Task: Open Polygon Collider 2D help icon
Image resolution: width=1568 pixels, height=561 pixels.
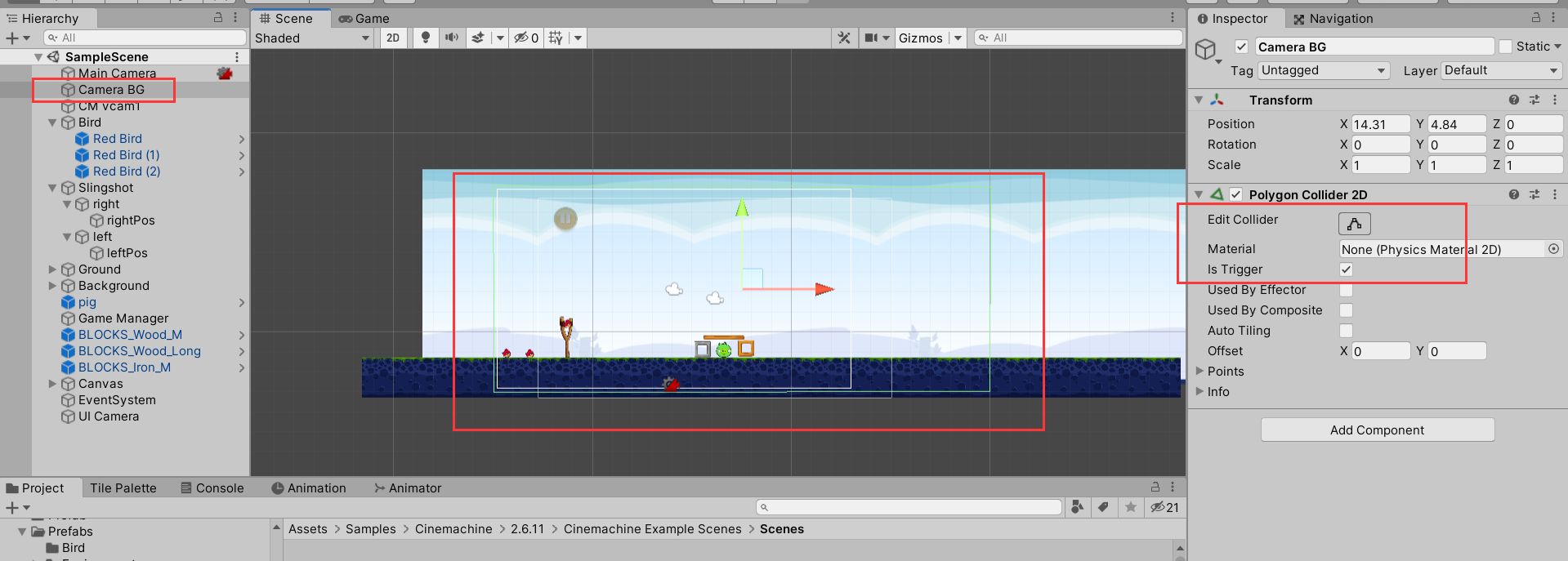Action: click(x=1514, y=194)
